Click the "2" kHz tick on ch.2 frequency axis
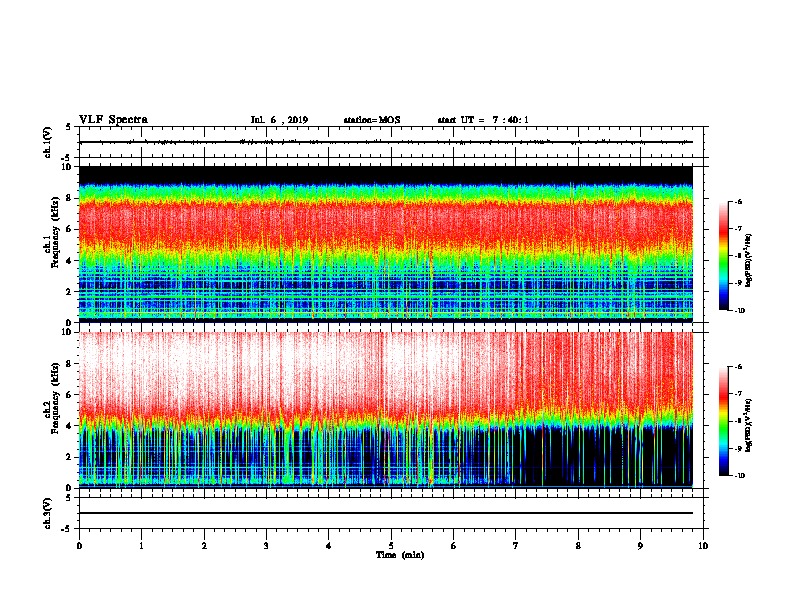This screenshot has height=612, width=792. (x=69, y=457)
